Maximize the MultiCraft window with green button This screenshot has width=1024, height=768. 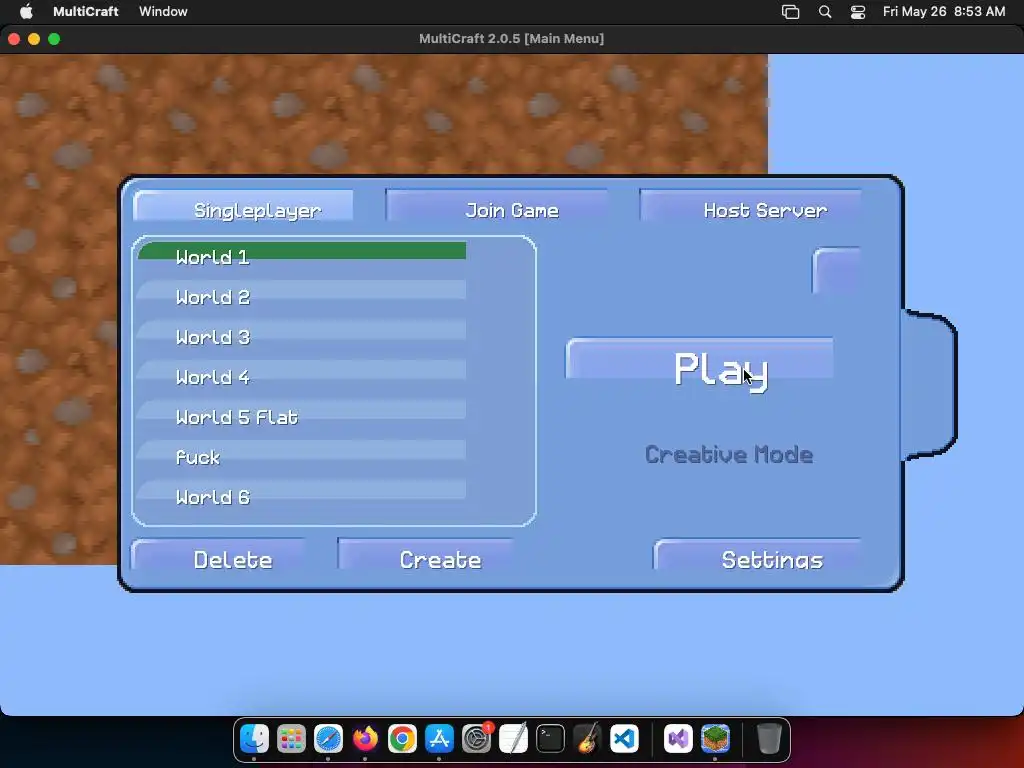pos(54,39)
